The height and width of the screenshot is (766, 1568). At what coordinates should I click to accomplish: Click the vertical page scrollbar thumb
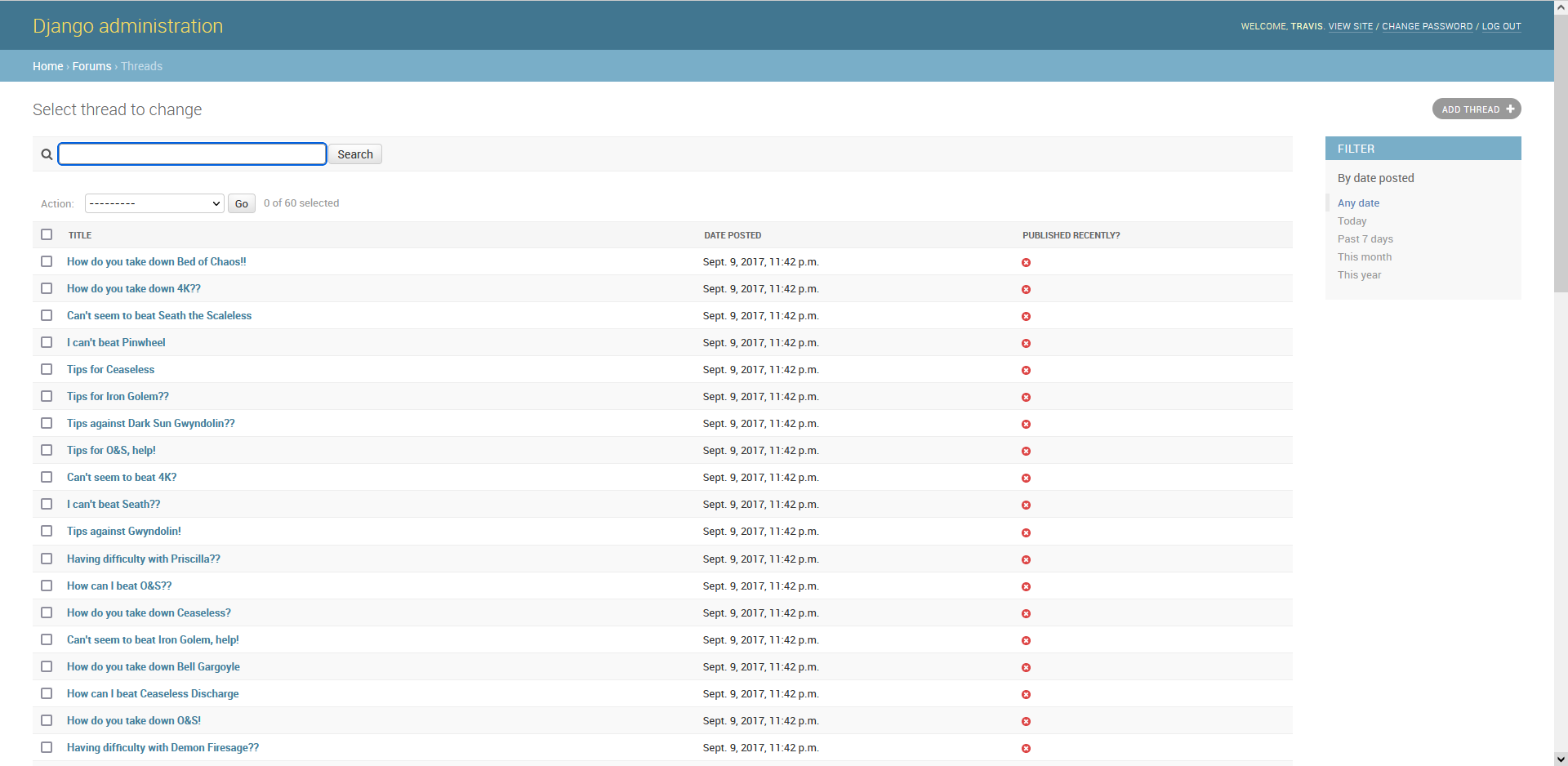[1561, 155]
